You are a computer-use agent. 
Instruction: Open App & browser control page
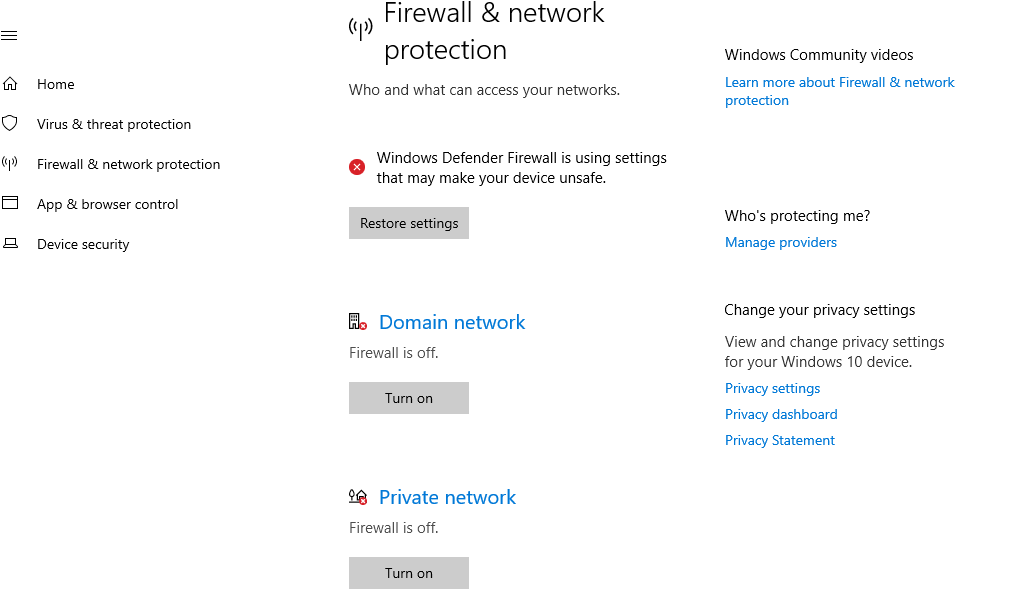pyautogui.click(x=107, y=204)
